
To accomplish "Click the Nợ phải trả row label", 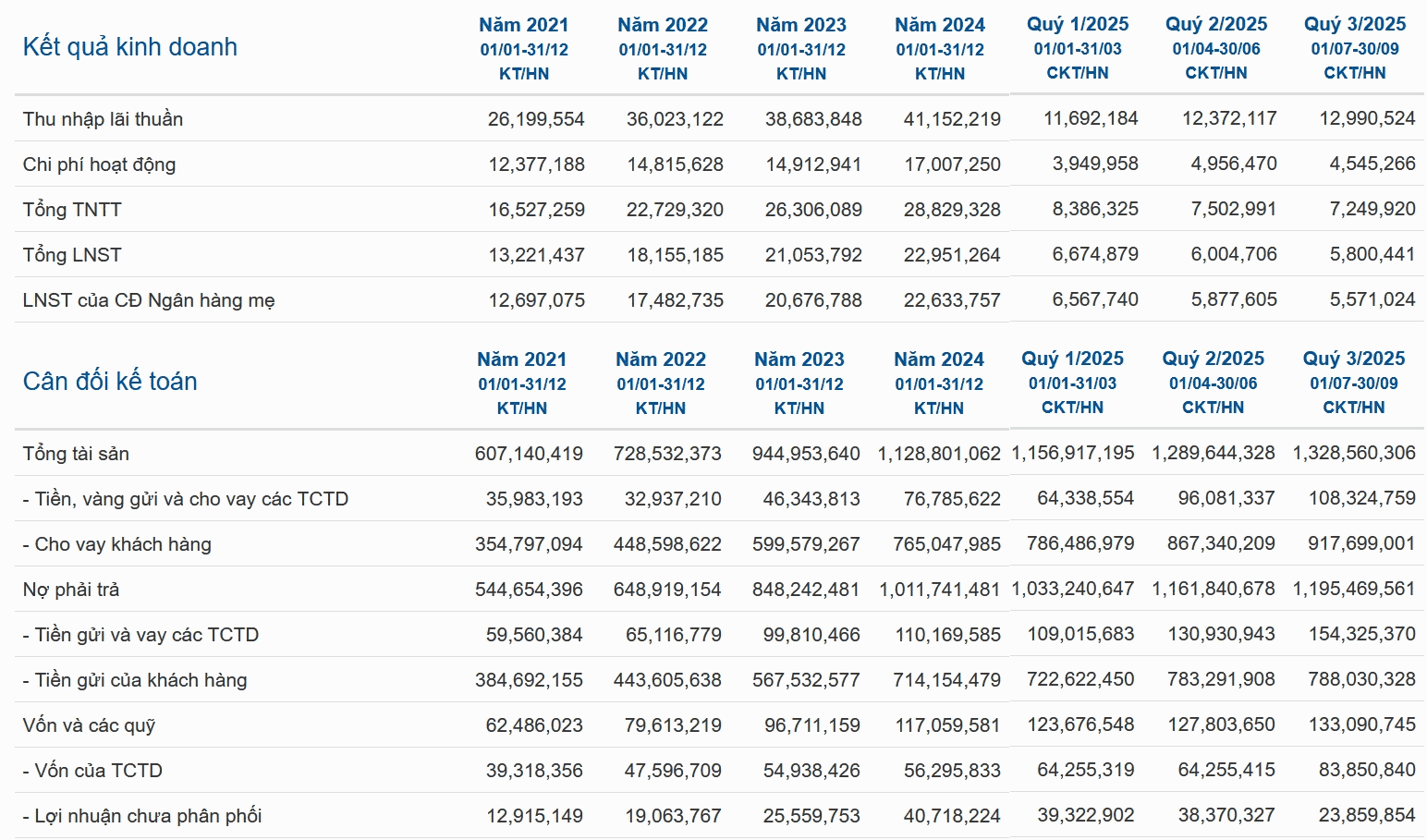I will tap(71, 590).
